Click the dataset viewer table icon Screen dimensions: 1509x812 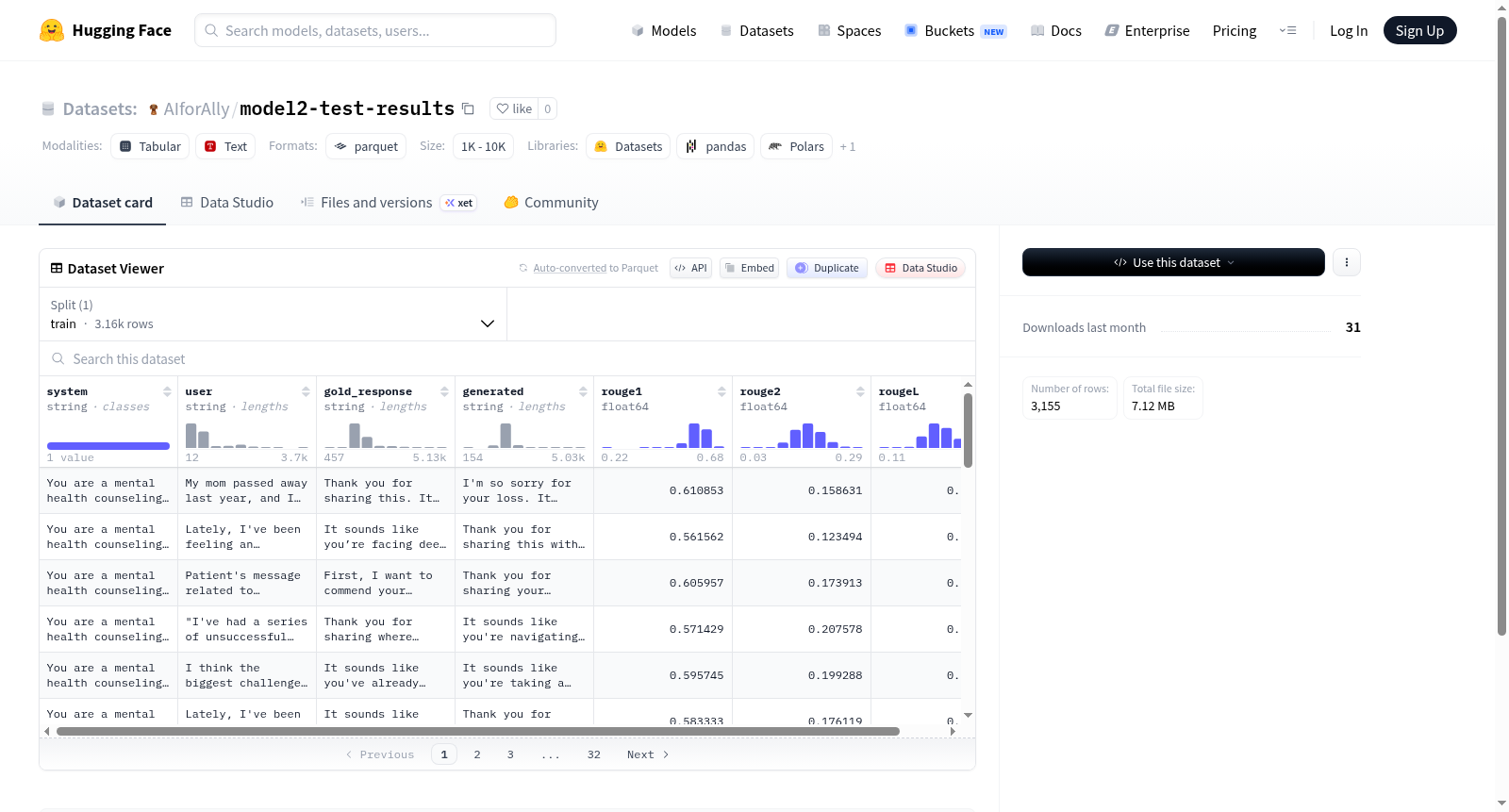point(57,269)
